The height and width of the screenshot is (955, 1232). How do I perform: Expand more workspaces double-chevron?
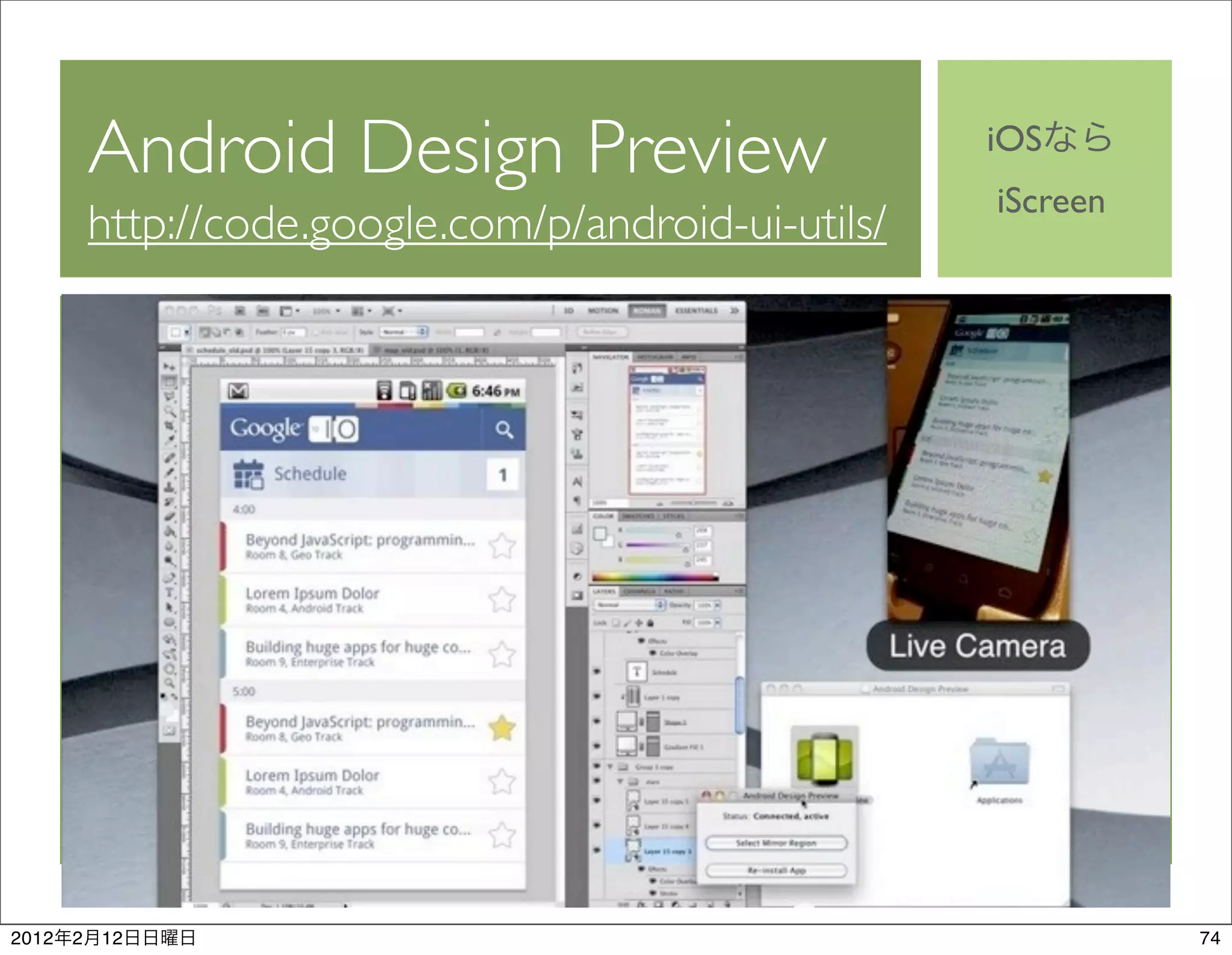735,311
